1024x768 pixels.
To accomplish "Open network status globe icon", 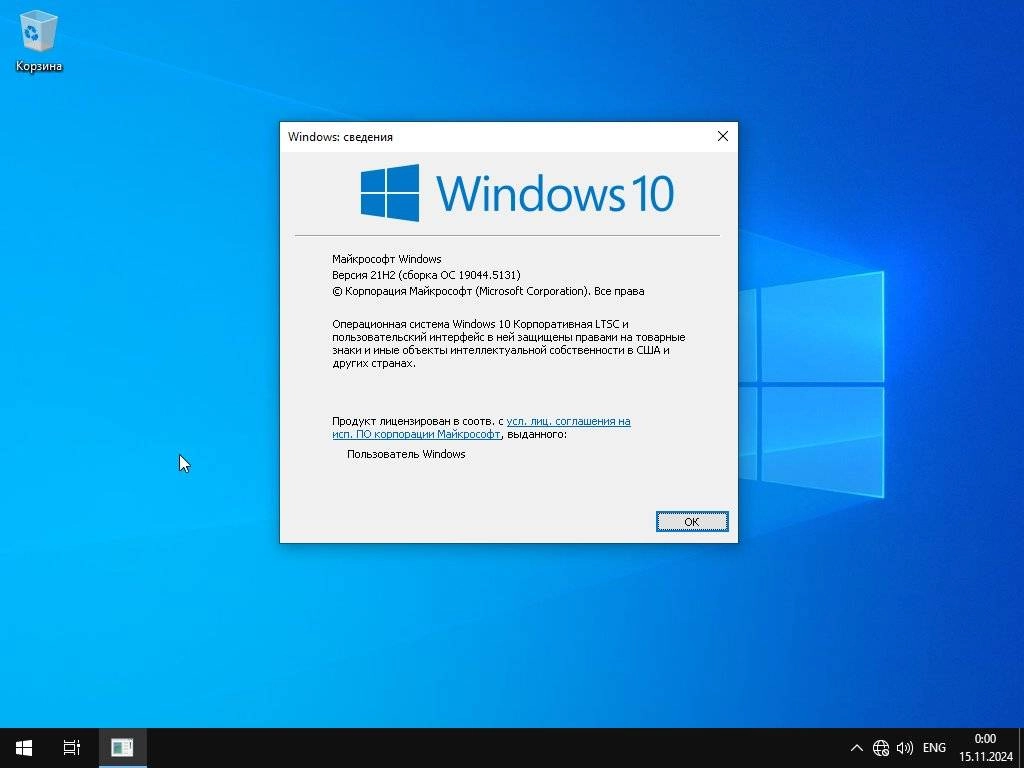I will point(881,748).
